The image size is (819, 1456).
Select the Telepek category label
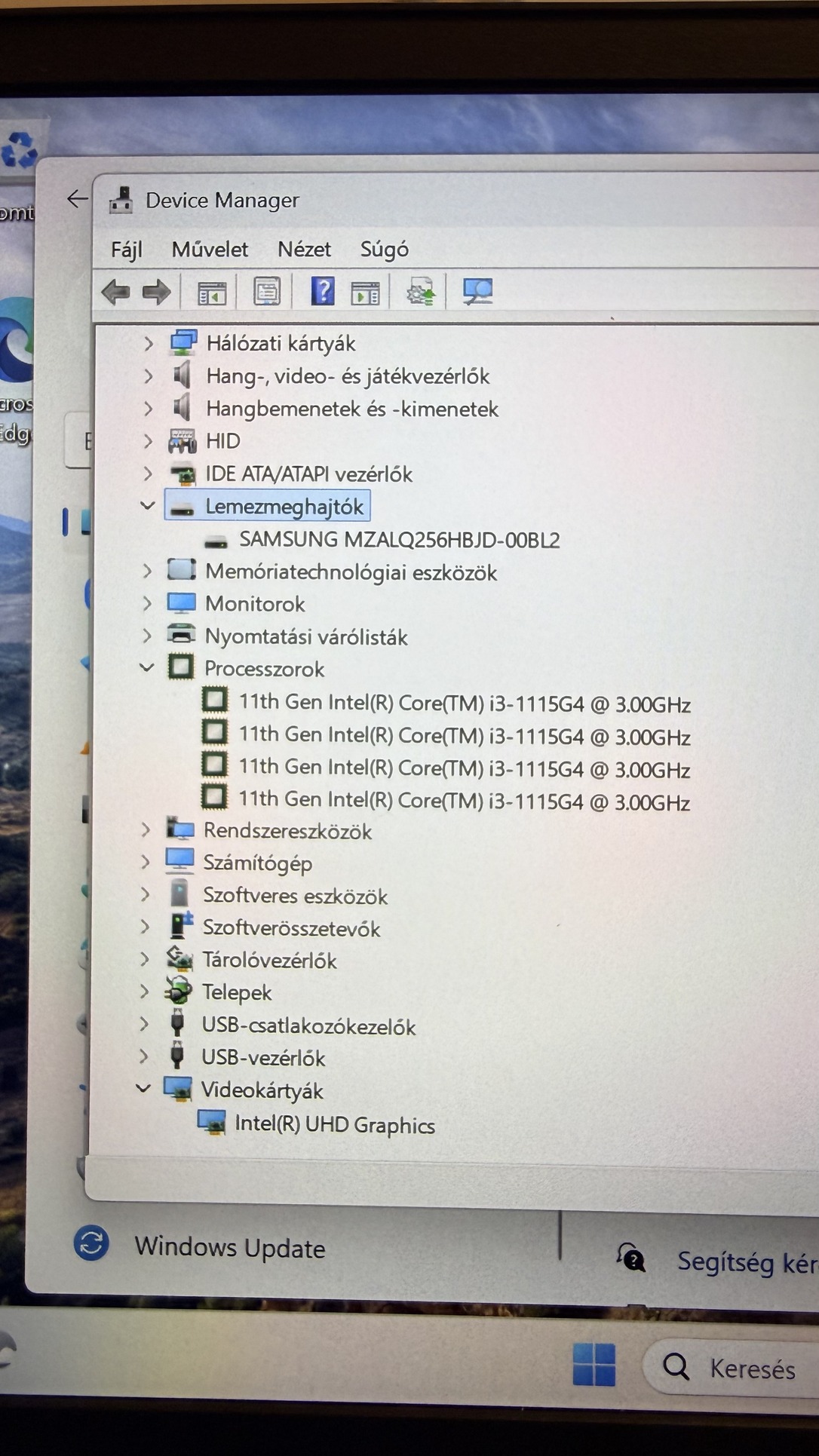pos(237,992)
